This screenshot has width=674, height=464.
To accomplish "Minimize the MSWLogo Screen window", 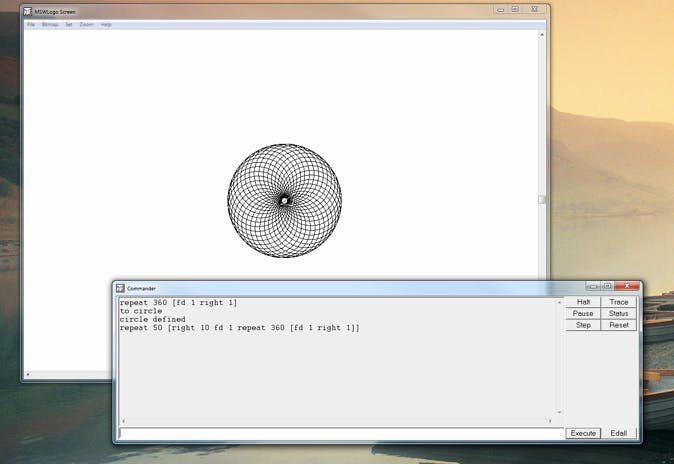I will click(500, 9).
